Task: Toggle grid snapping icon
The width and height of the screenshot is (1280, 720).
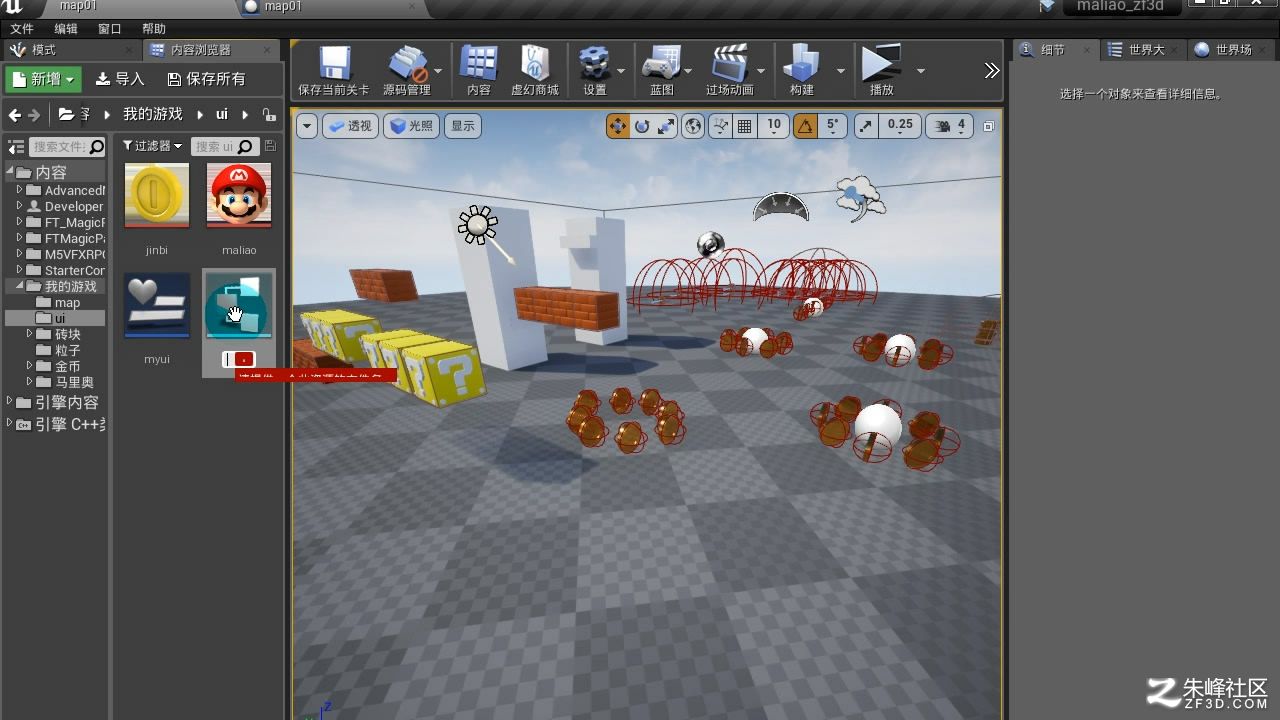Action: (745, 126)
